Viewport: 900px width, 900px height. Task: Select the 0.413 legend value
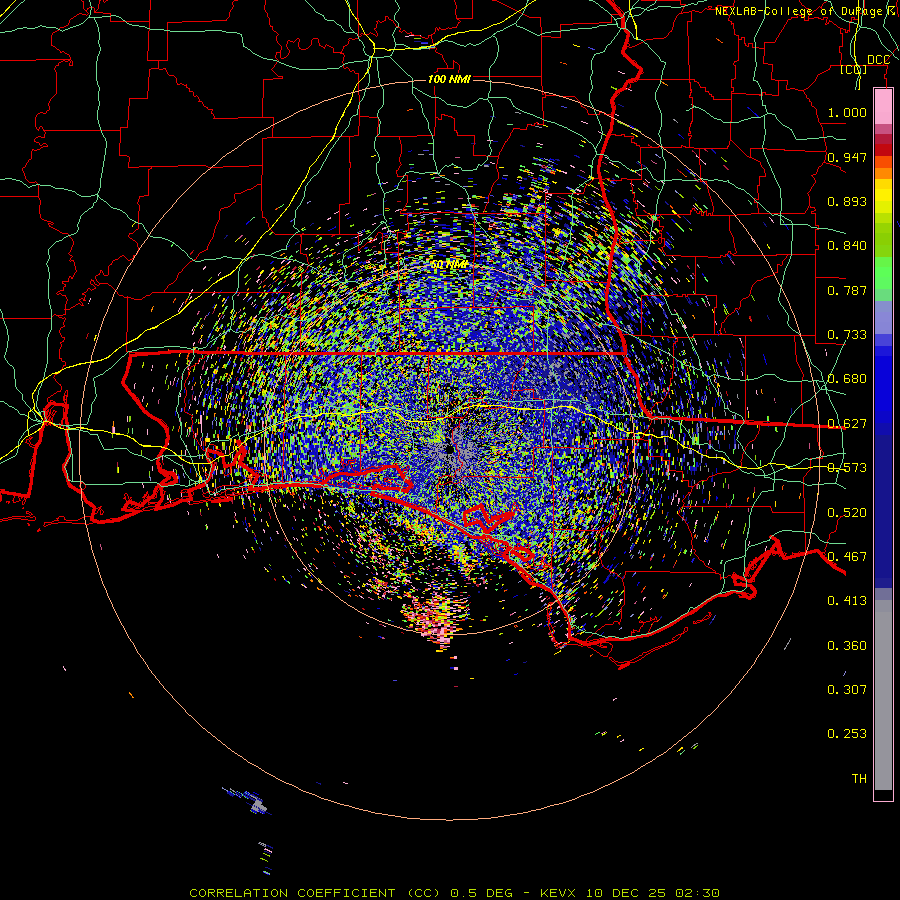tap(847, 601)
